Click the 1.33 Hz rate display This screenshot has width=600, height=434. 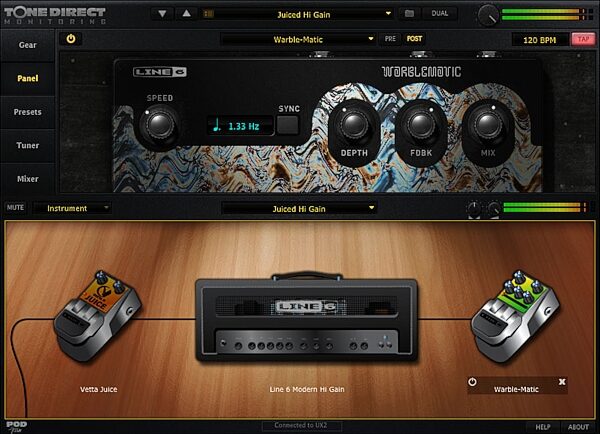pos(240,126)
